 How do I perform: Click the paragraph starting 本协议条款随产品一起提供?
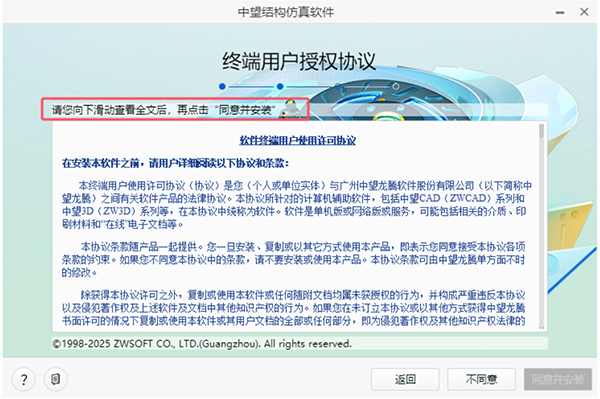[293, 259]
